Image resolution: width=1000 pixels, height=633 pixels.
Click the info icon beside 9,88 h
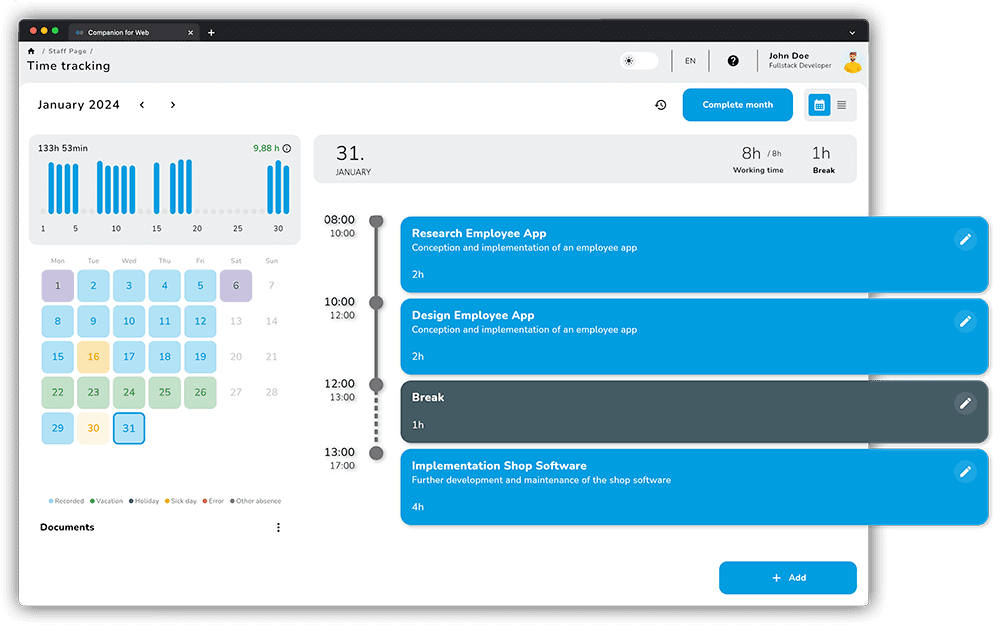click(287, 148)
